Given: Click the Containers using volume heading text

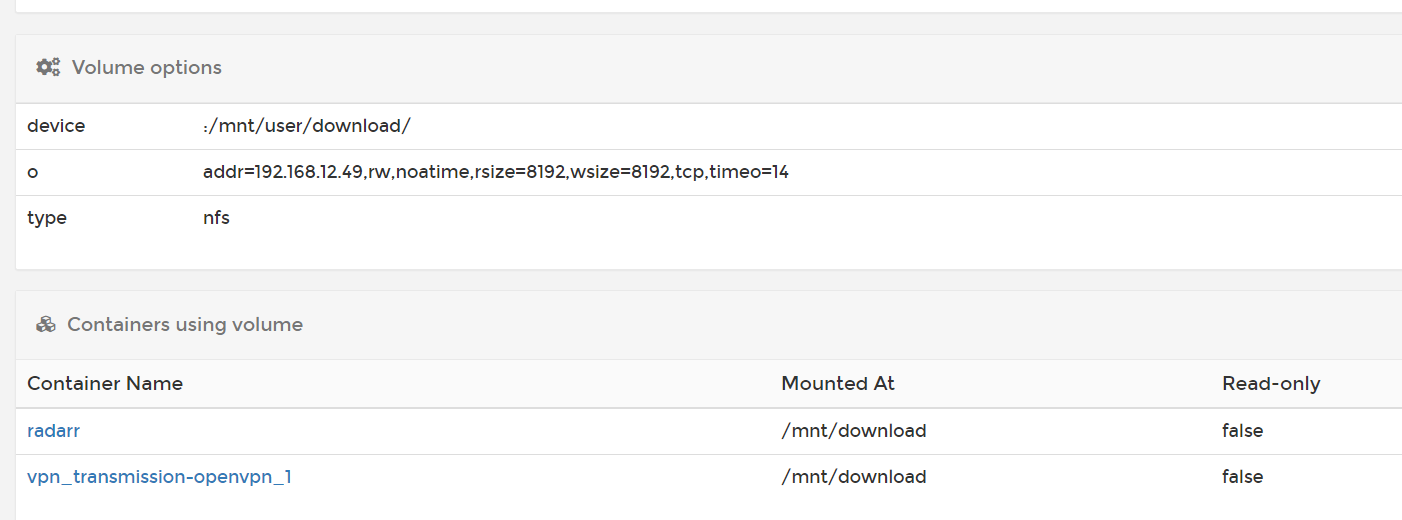Looking at the screenshot, I should [x=185, y=325].
